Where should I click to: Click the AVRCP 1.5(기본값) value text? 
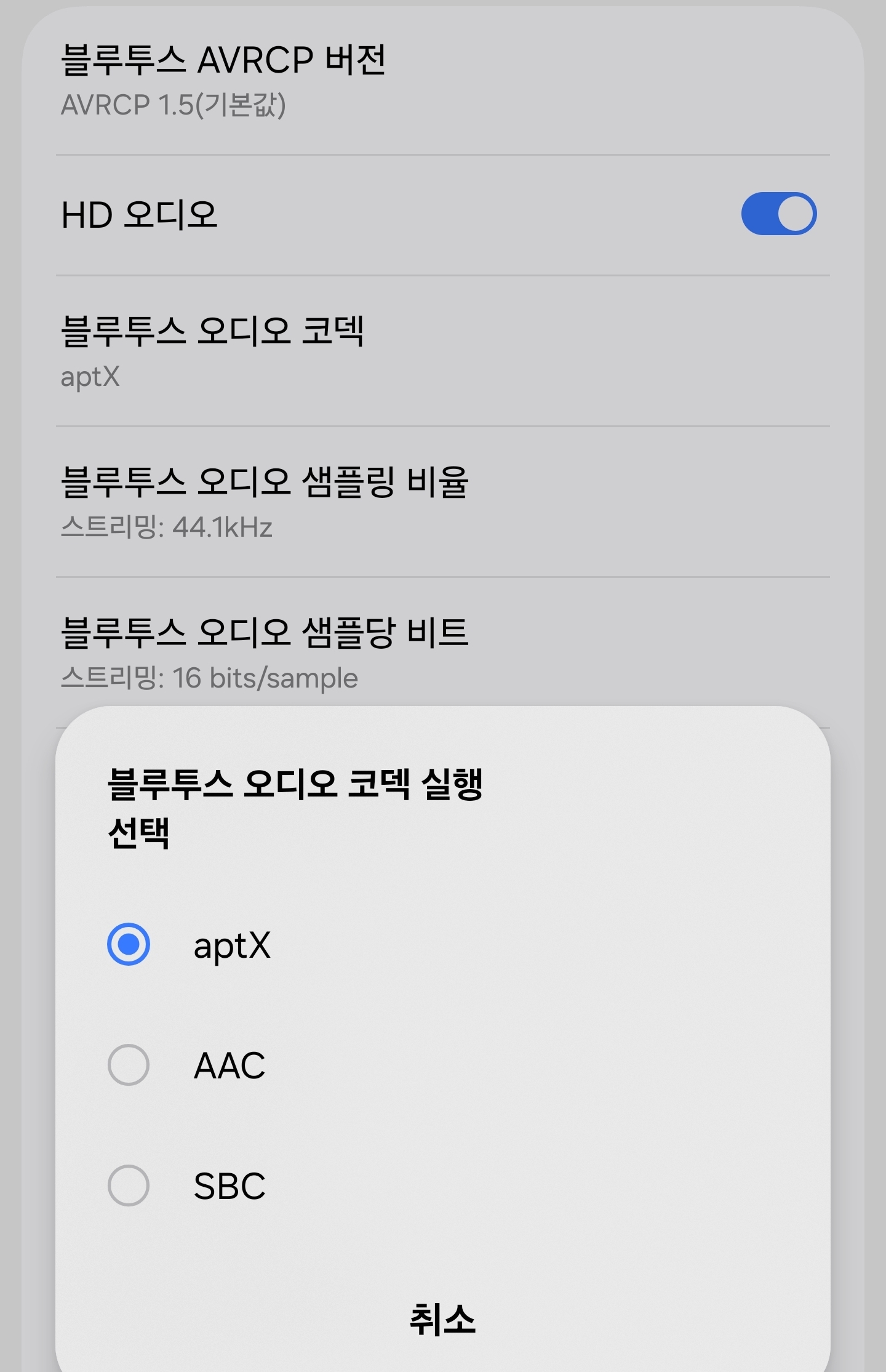click(x=173, y=105)
